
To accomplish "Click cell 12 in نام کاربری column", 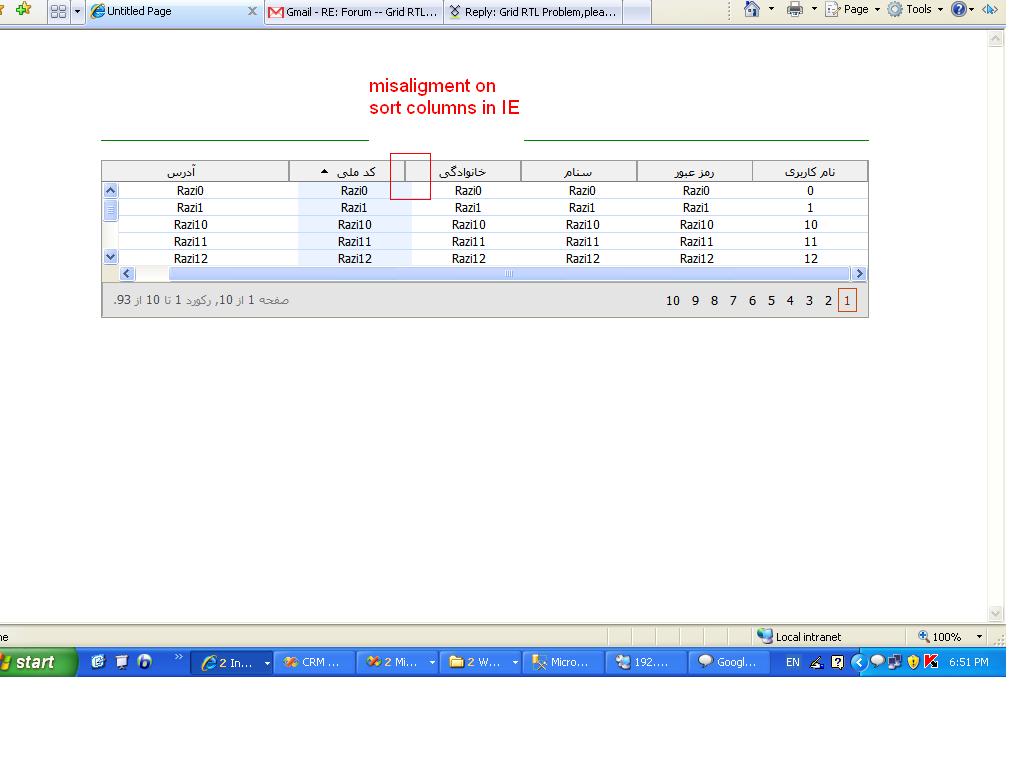I will 810,259.
